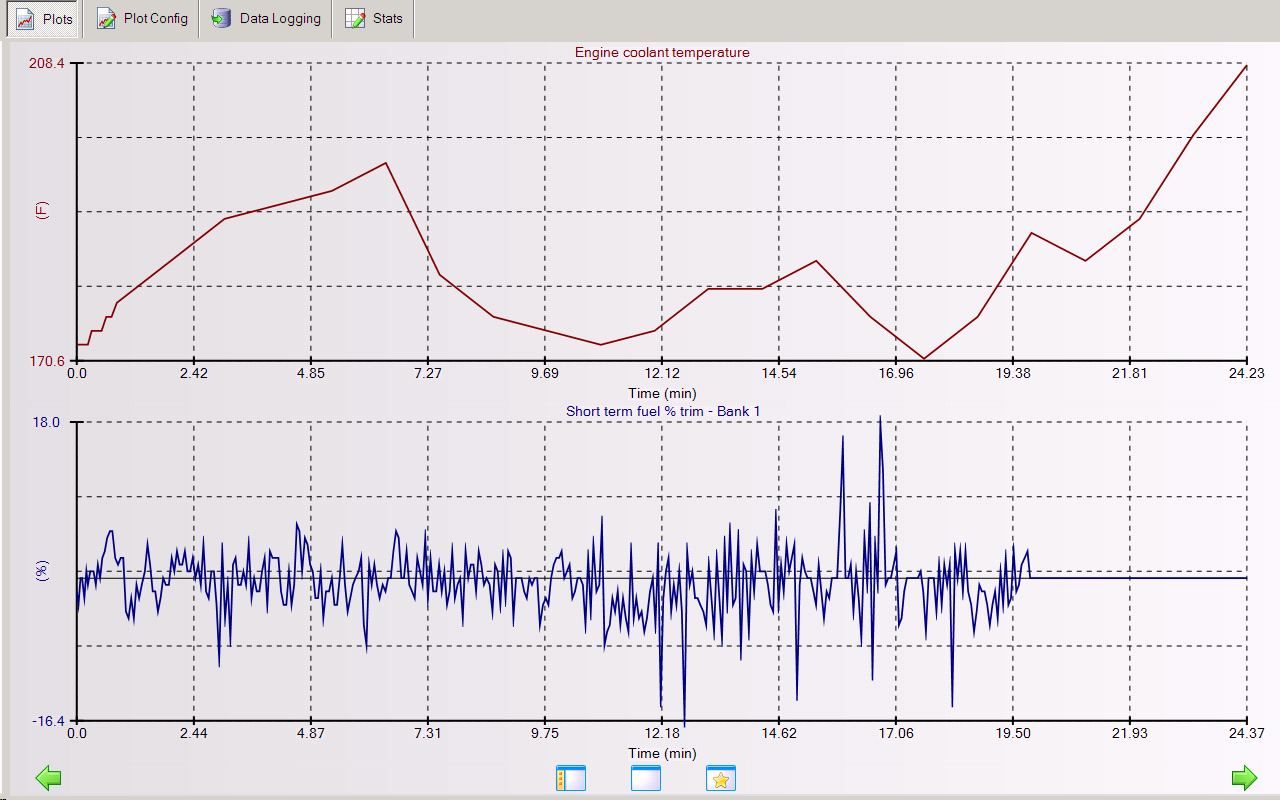Screen dimensions: 1280x800
Task: Click the -16.4 minimum value on fuel trim axis
Action: 47,721
